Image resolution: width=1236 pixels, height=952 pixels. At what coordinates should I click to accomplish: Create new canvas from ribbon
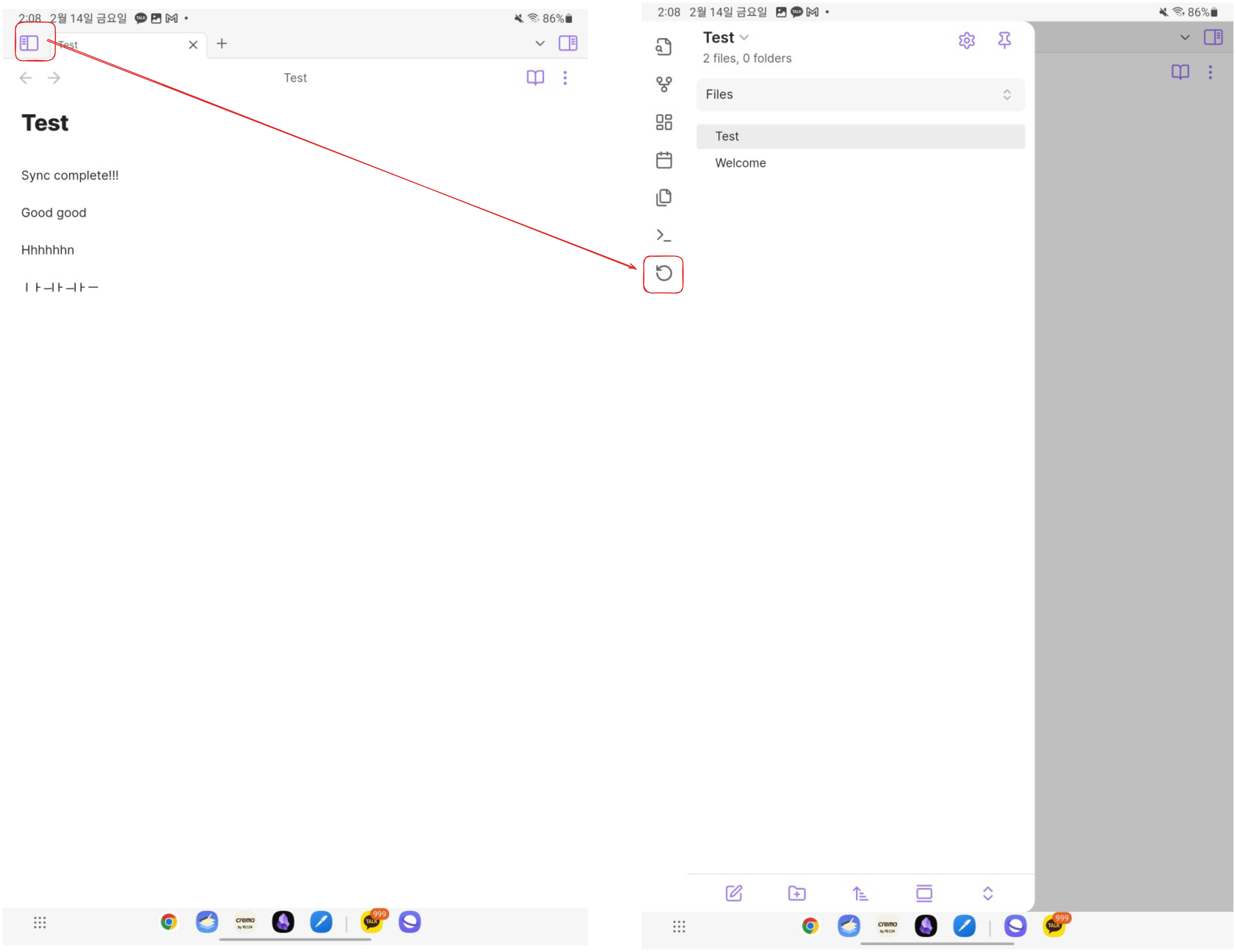tap(664, 122)
